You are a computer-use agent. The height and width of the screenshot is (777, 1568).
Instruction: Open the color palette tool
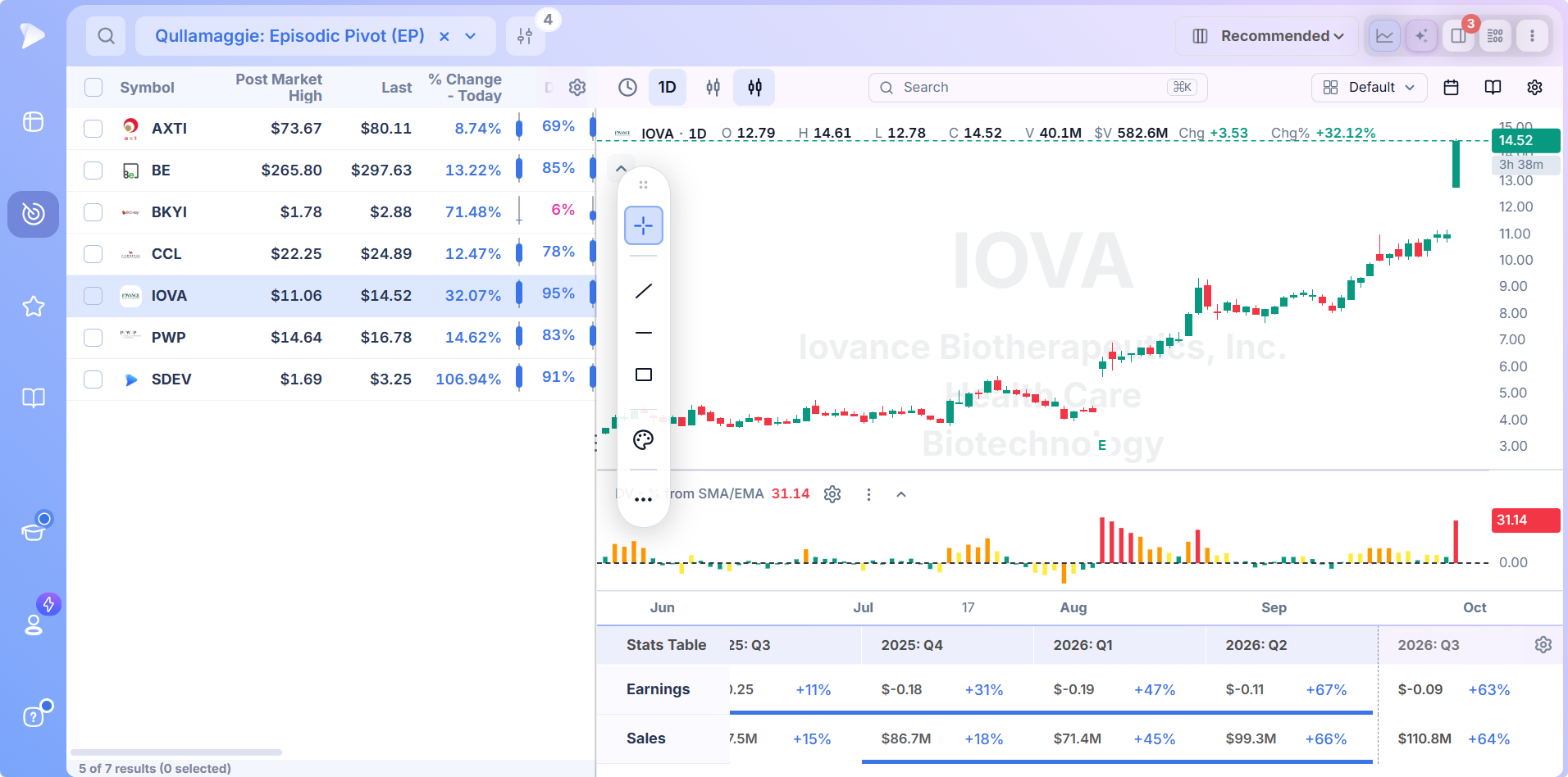click(x=644, y=440)
